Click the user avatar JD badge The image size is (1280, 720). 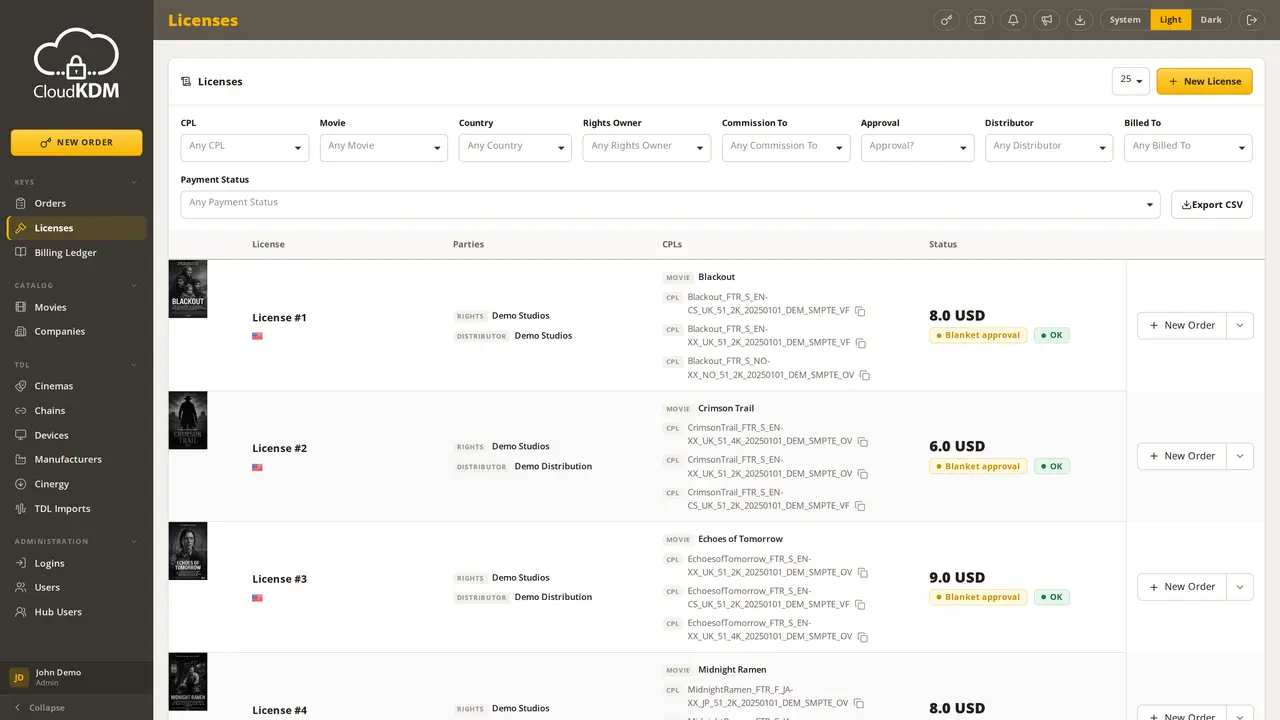(19, 677)
